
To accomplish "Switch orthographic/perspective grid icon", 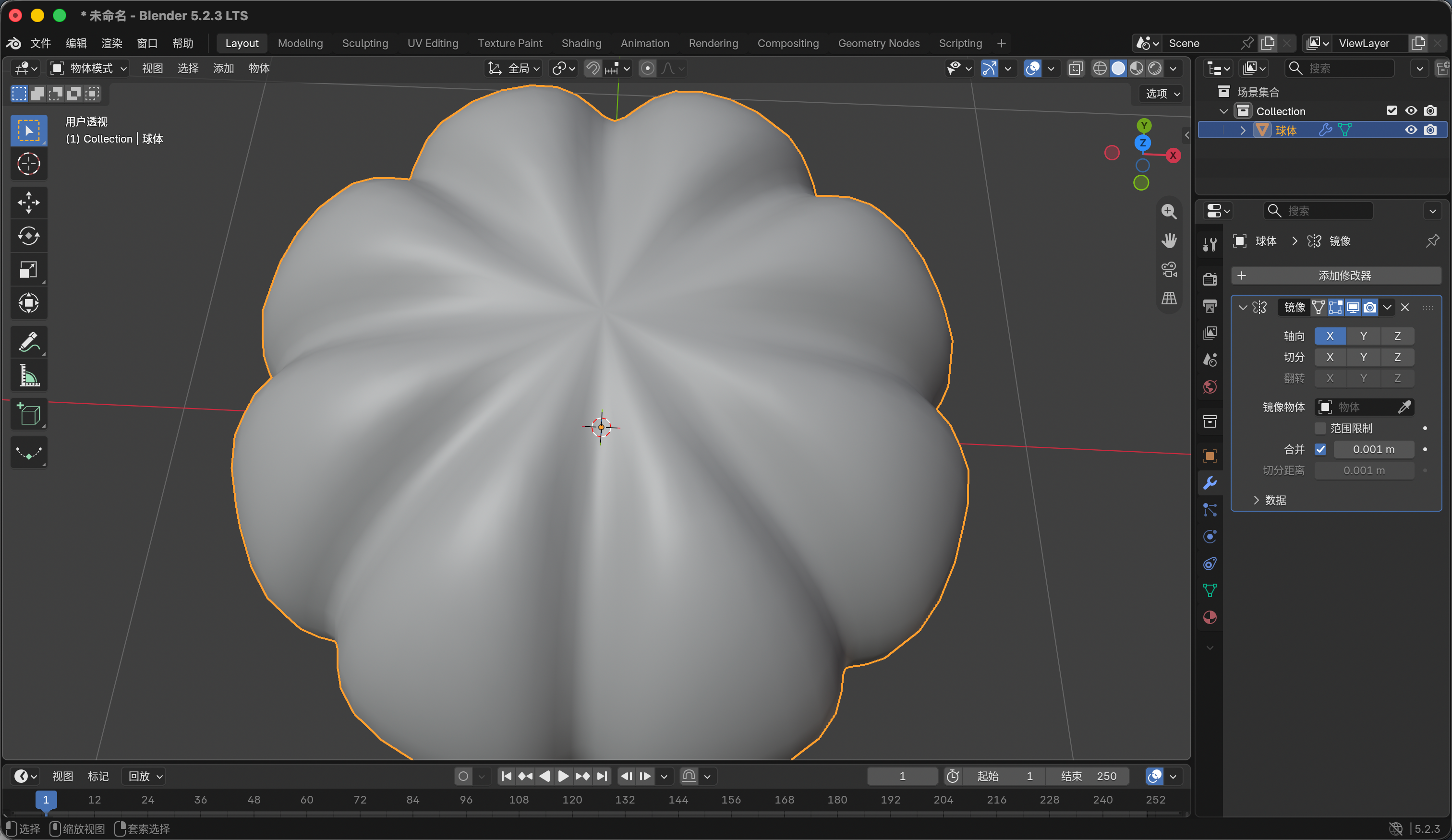I will (x=1169, y=298).
